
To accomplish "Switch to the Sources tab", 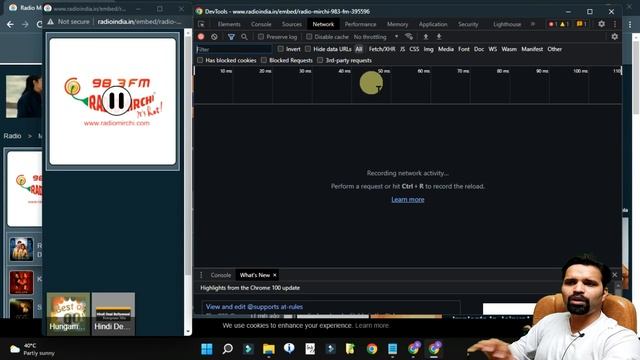I will click(x=292, y=24).
